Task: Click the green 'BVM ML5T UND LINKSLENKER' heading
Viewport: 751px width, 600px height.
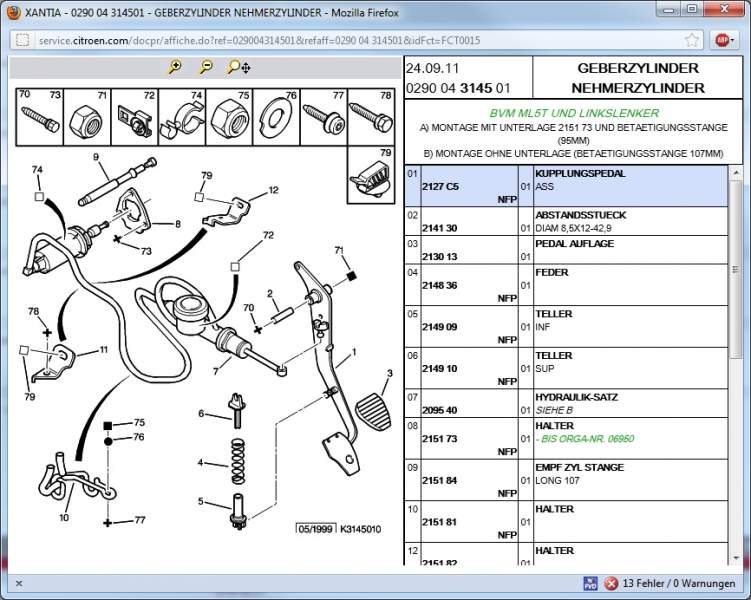Action: tap(574, 113)
